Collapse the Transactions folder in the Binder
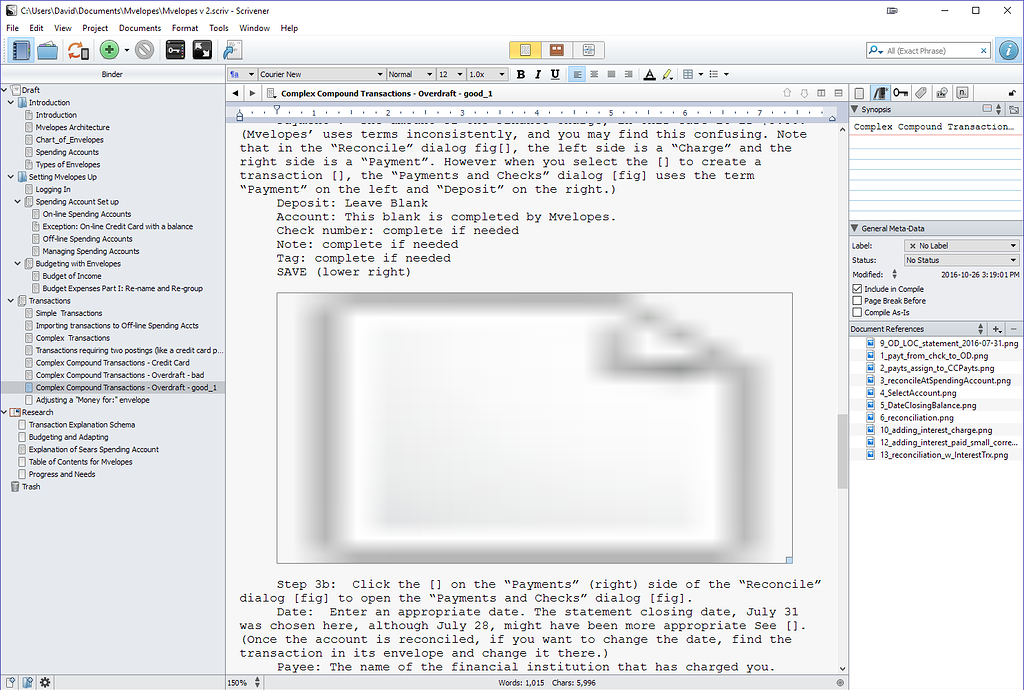Image resolution: width=1024 pixels, height=690 pixels. (x=8, y=300)
